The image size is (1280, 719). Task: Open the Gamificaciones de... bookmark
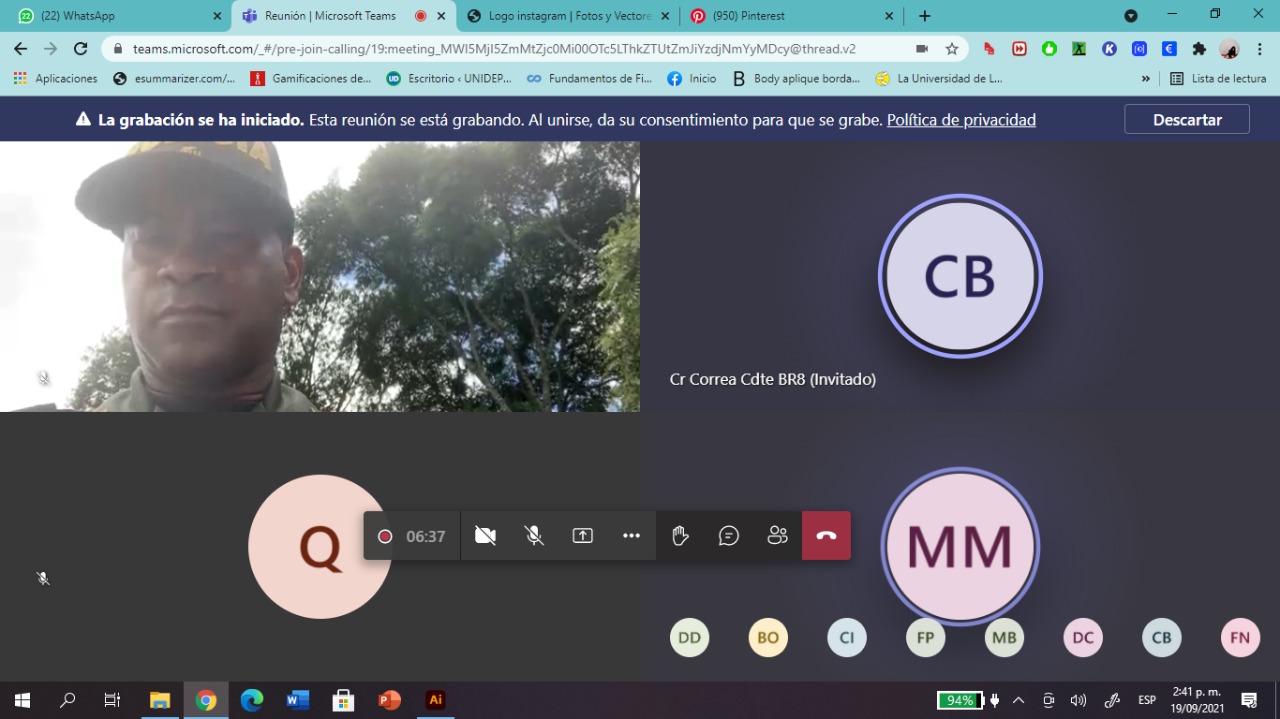pyautogui.click(x=311, y=78)
